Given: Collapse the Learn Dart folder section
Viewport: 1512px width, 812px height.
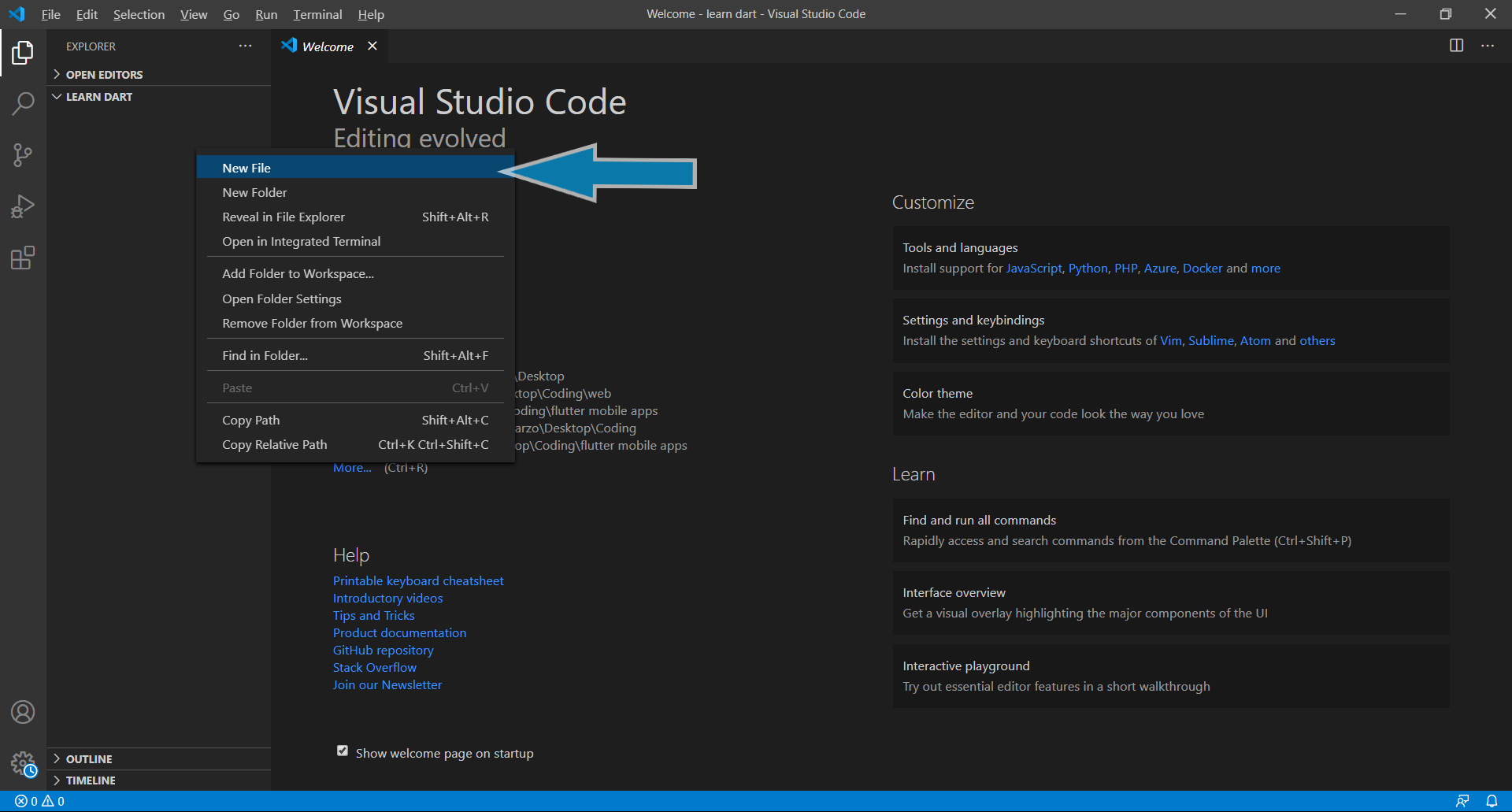Looking at the screenshot, I should pos(158,97).
